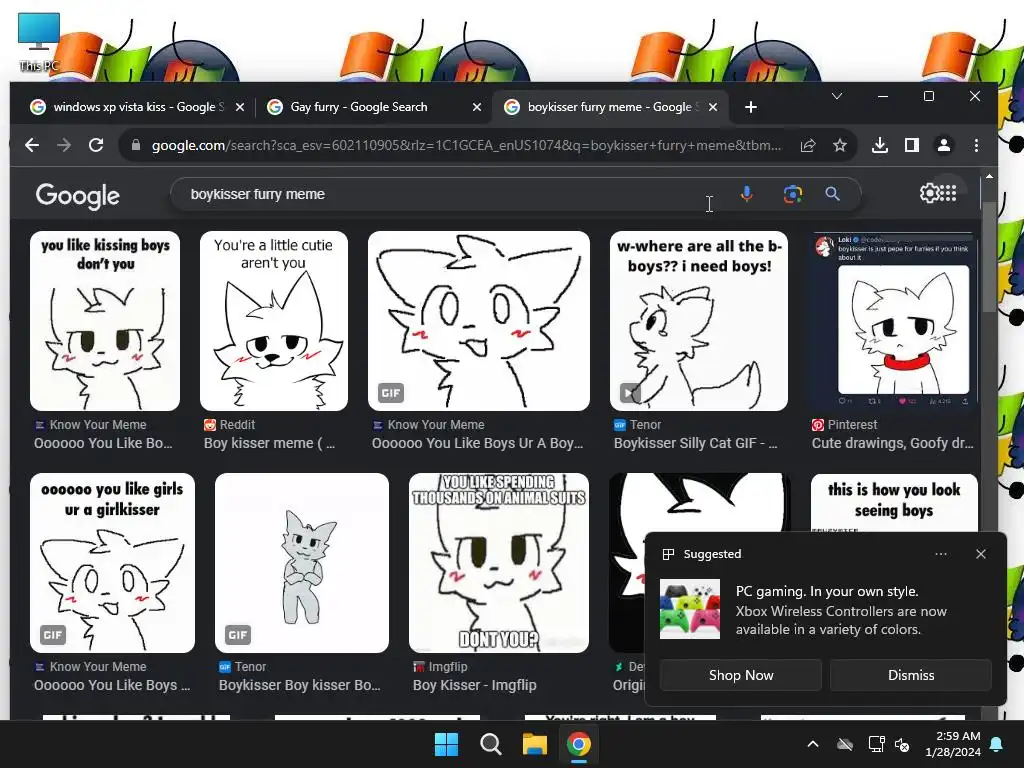Click the Google logo
This screenshot has height=768, width=1024.
[x=78, y=195]
